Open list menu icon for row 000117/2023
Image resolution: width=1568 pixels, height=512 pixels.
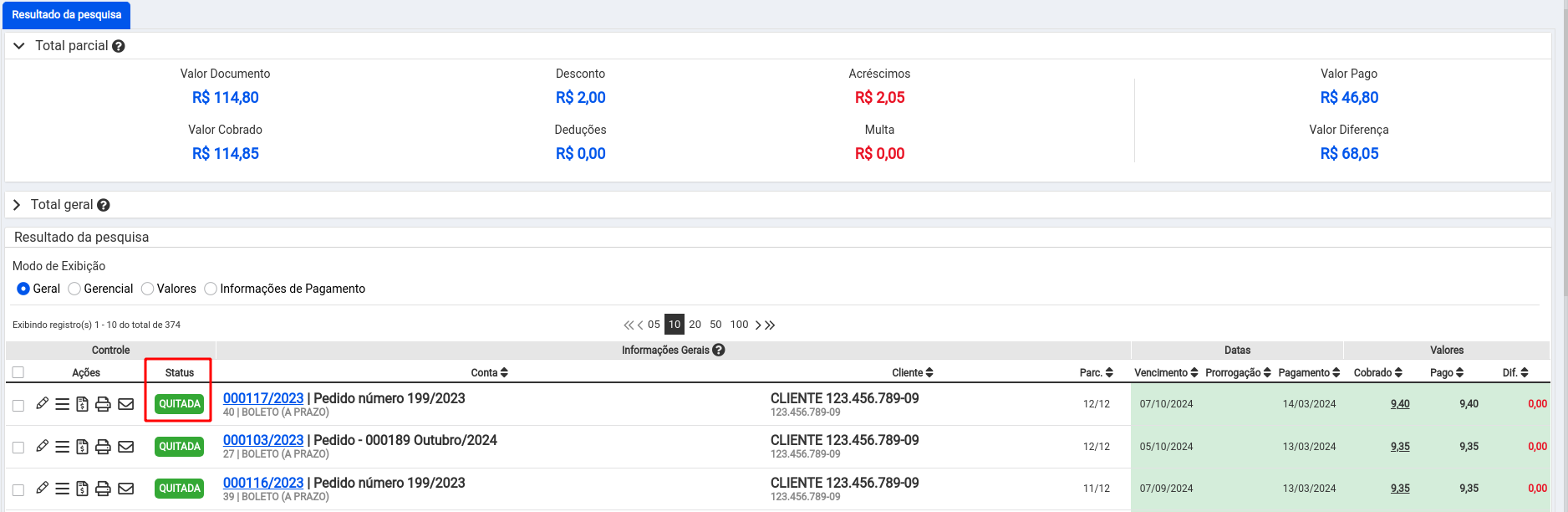pos(63,404)
